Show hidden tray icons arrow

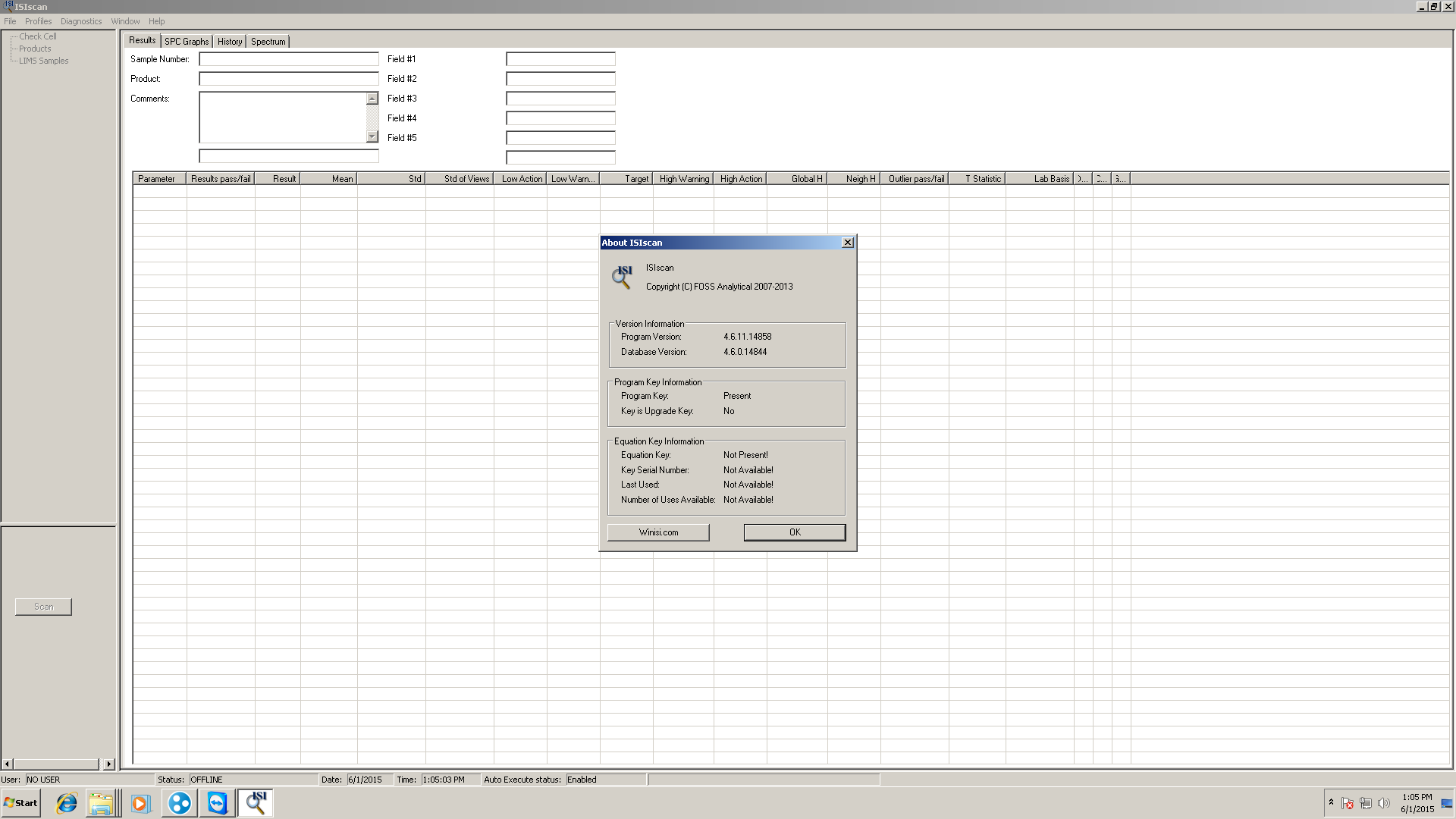1331,802
